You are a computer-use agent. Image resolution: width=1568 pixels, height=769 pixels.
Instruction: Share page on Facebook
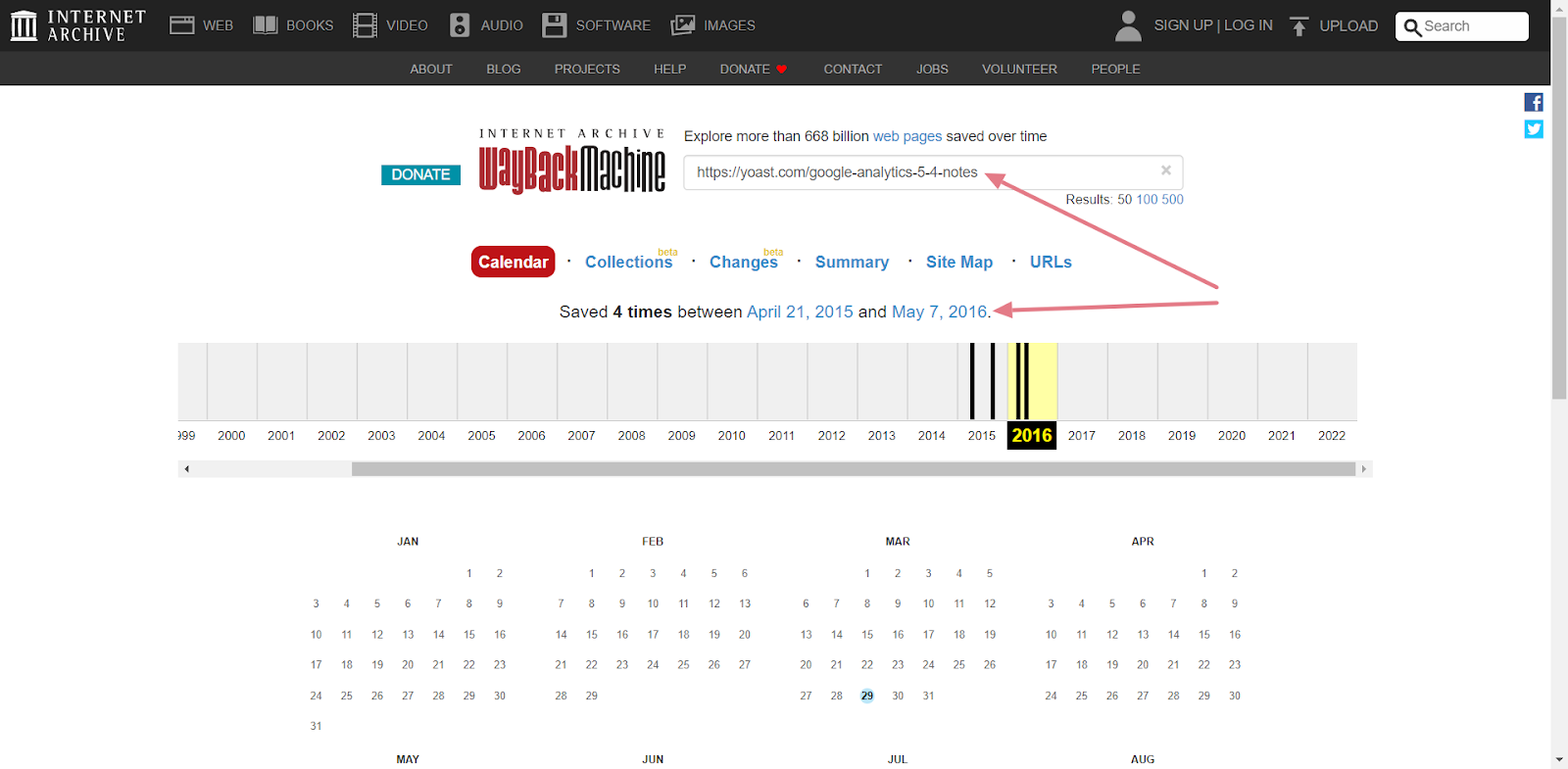click(x=1534, y=102)
